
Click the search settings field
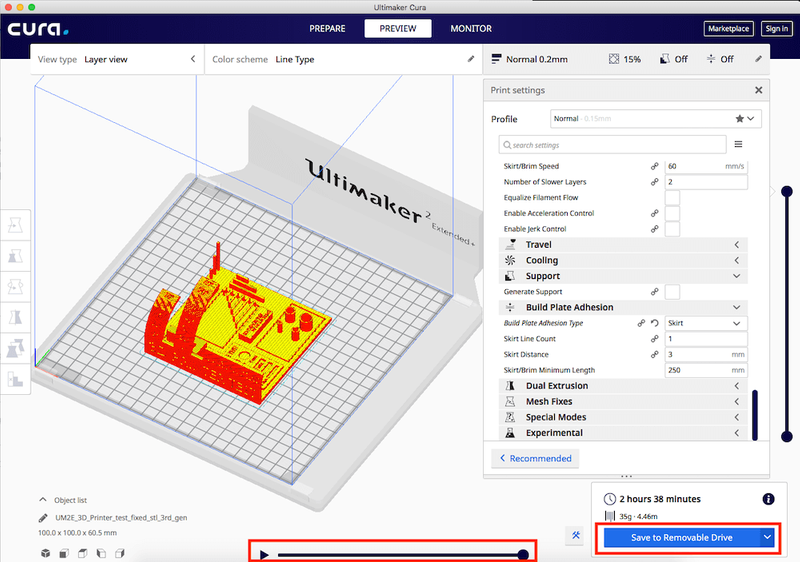(x=613, y=144)
